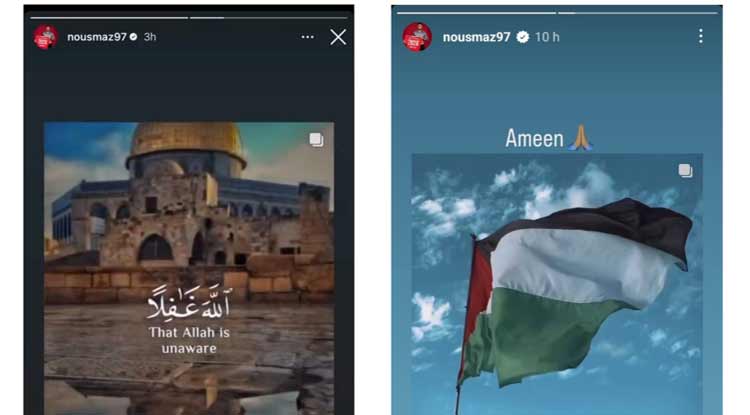Screen dimensions: 750x415
Task: Click verified badge next to nousmaz97 3h
Action: tap(133, 37)
